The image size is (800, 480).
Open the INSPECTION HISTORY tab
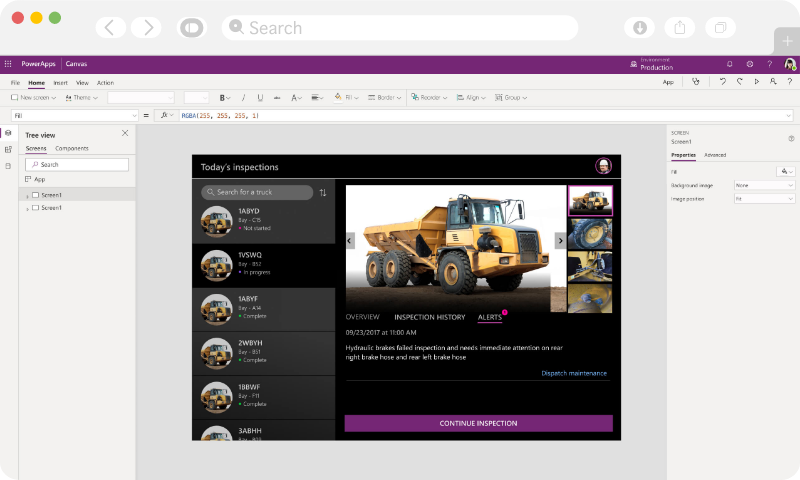[430, 317]
